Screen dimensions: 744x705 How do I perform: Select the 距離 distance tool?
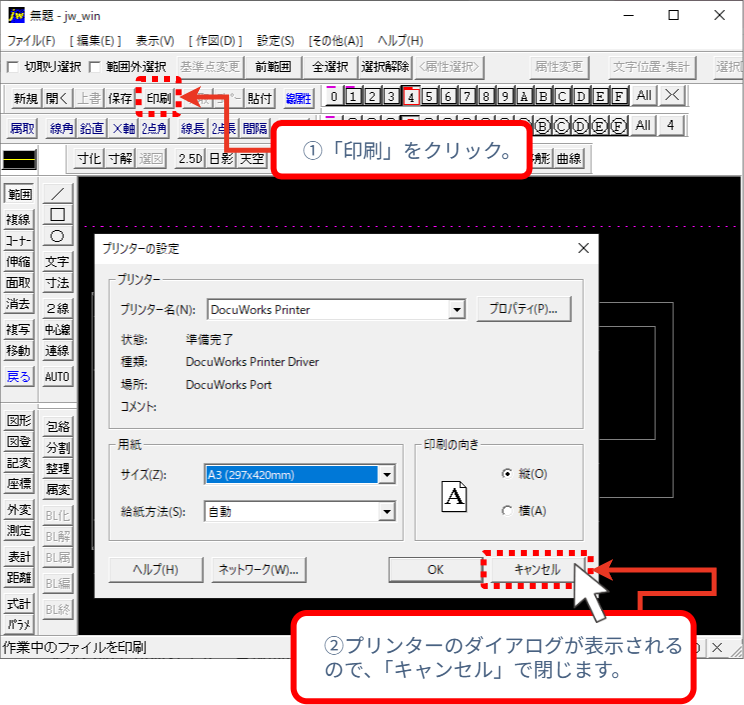pyautogui.click(x=19, y=577)
